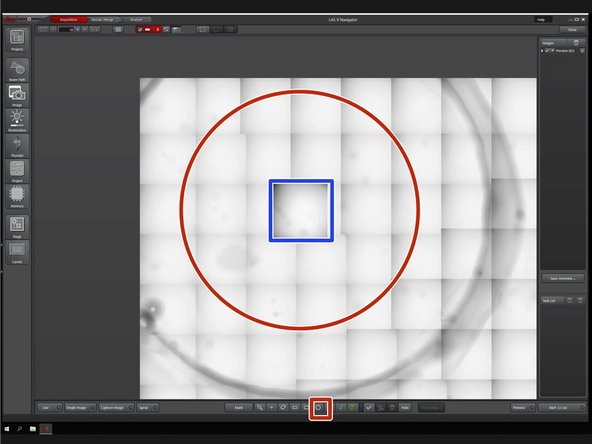The height and width of the screenshot is (444, 592).
Task: Click the Save Overview button
Action: click(563, 279)
